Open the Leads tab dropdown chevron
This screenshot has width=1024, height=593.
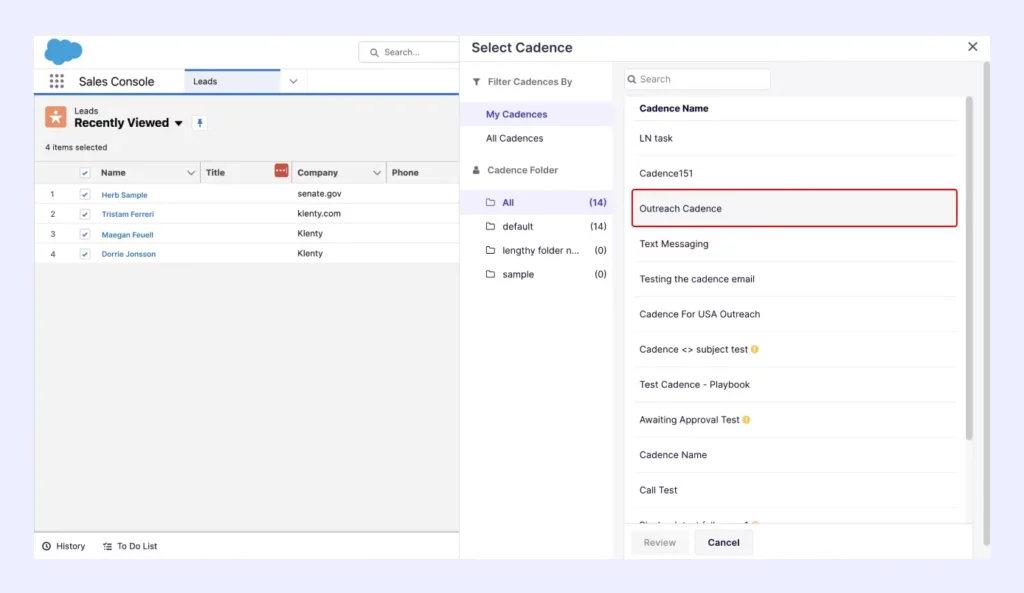293,82
